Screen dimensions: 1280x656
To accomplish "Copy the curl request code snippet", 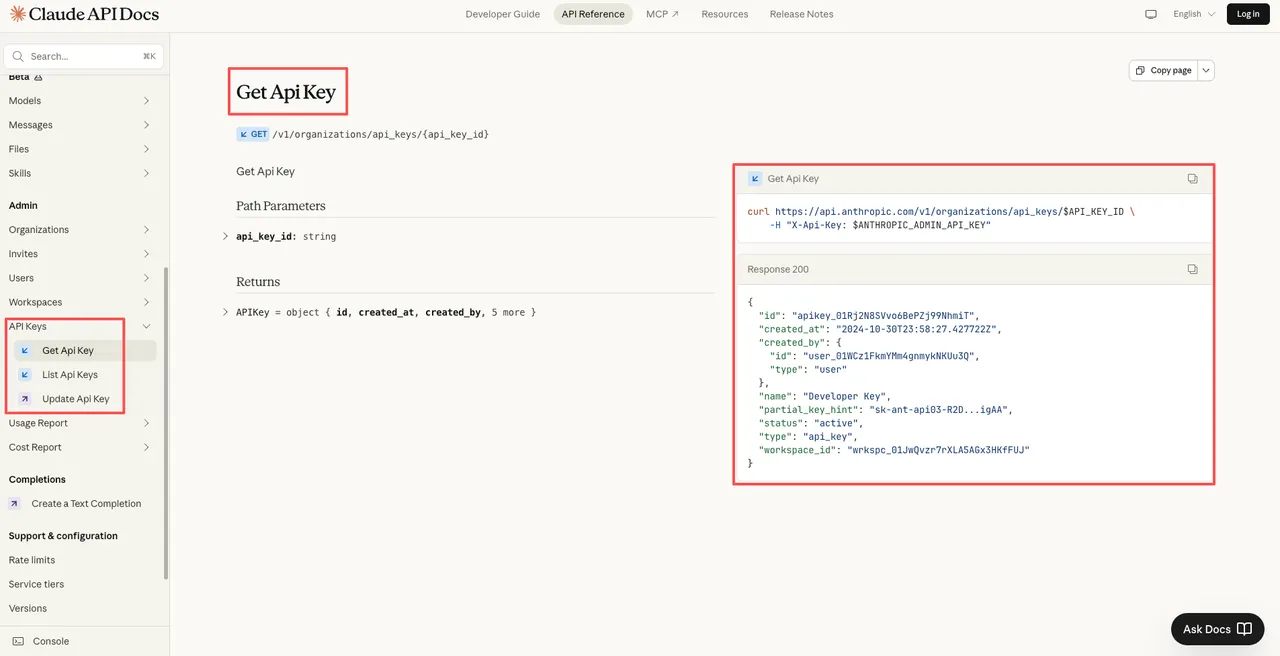I will (x=1192, y=179).
